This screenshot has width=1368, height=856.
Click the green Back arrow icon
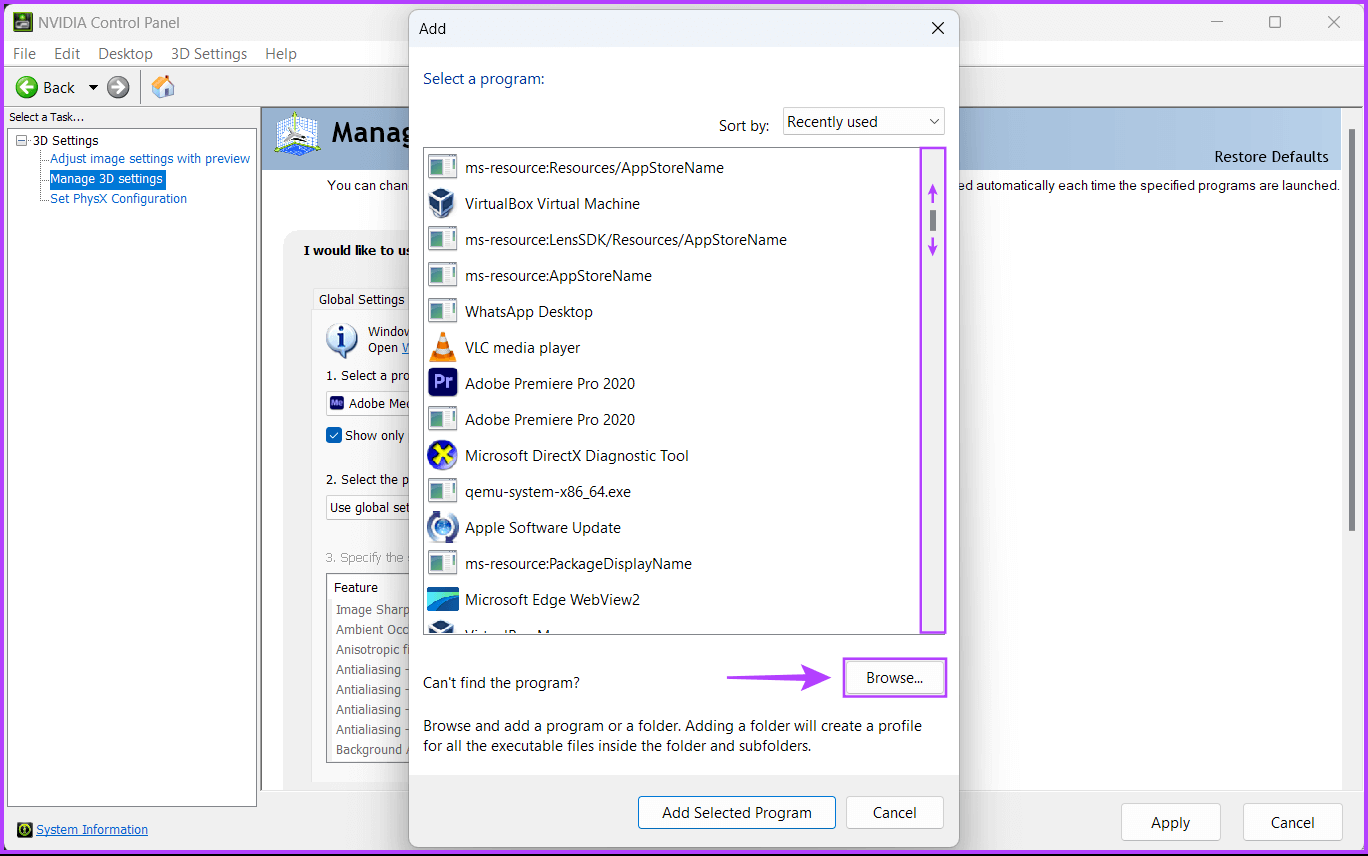(27, 87)
